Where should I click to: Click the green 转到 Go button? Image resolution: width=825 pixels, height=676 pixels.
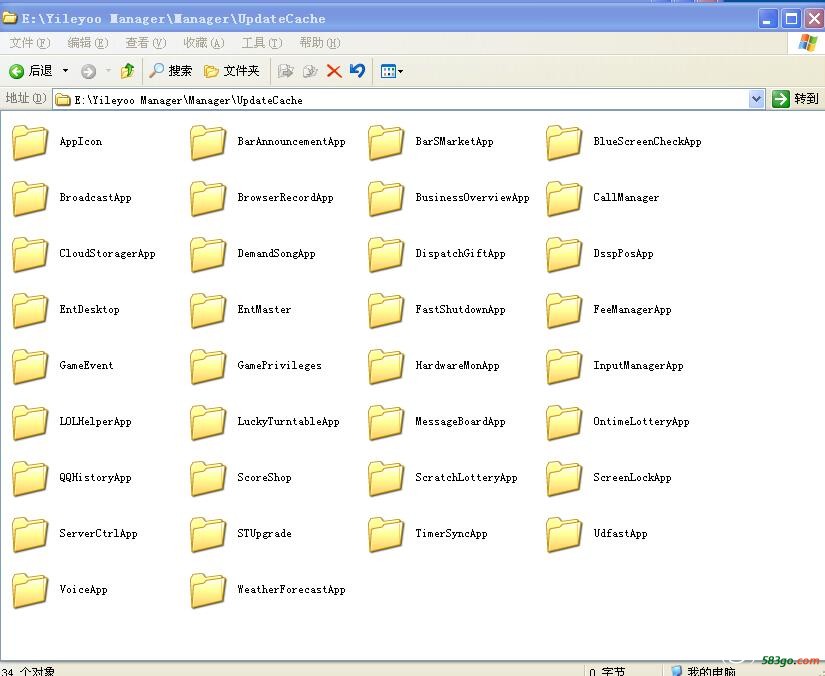795,99
